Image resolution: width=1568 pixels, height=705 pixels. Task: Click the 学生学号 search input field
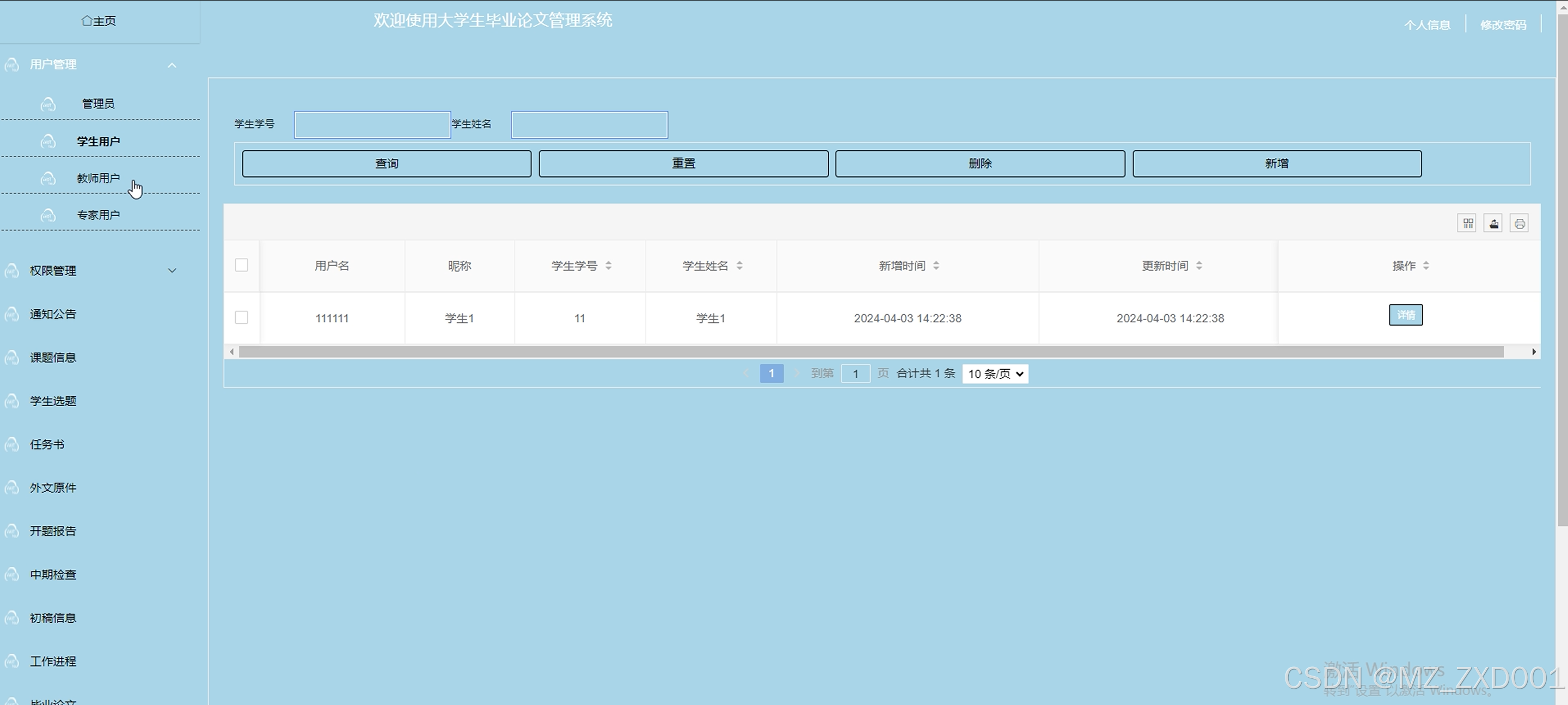[372, 125]
